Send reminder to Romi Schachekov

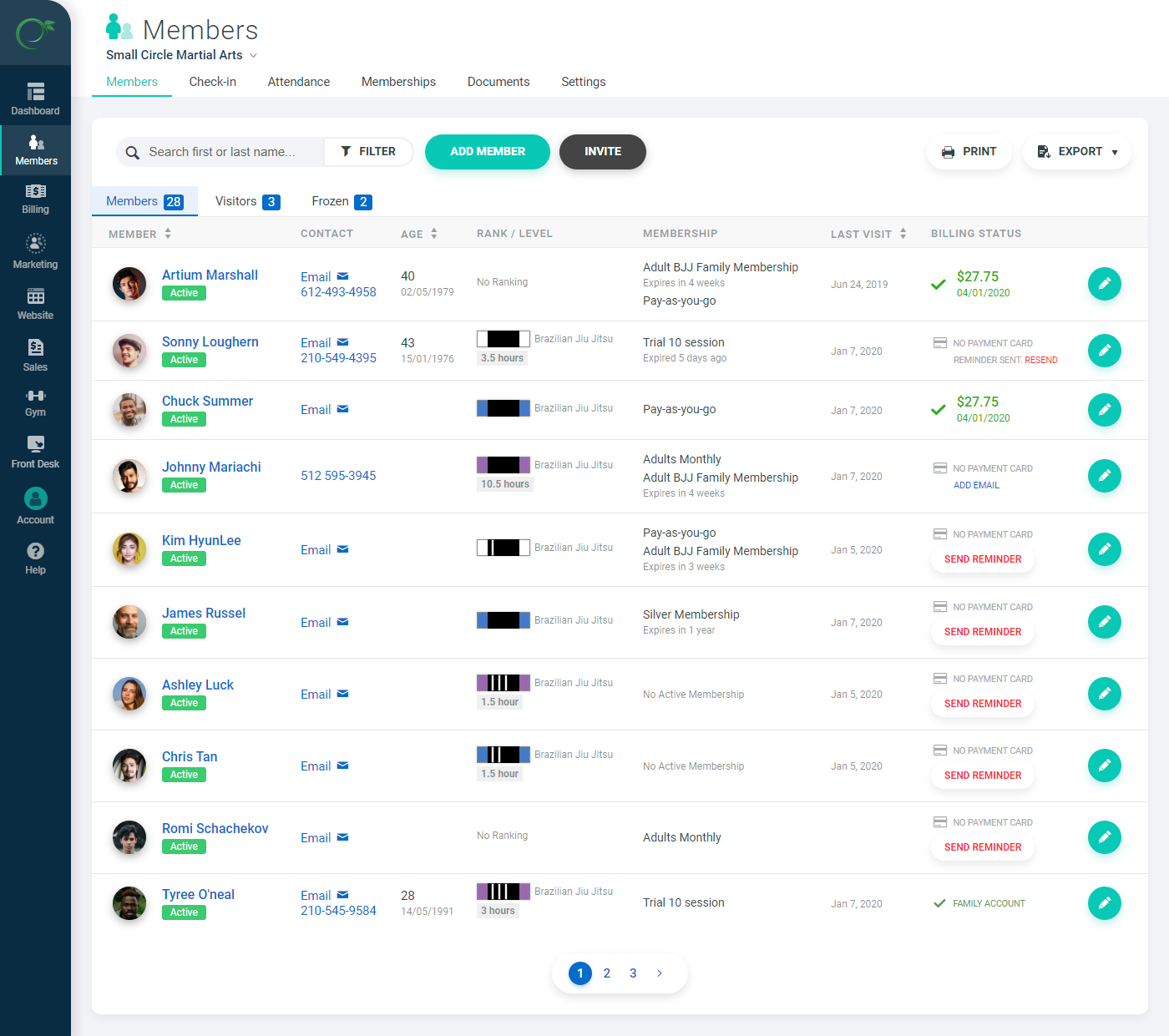[983, 847]
